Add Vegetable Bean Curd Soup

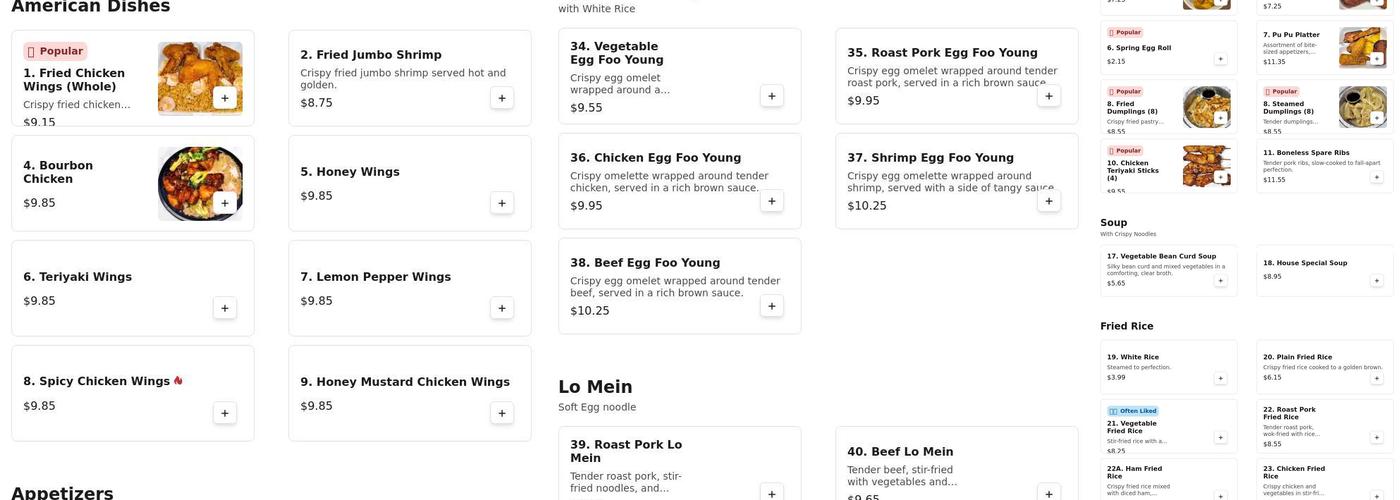(1220, 281)
